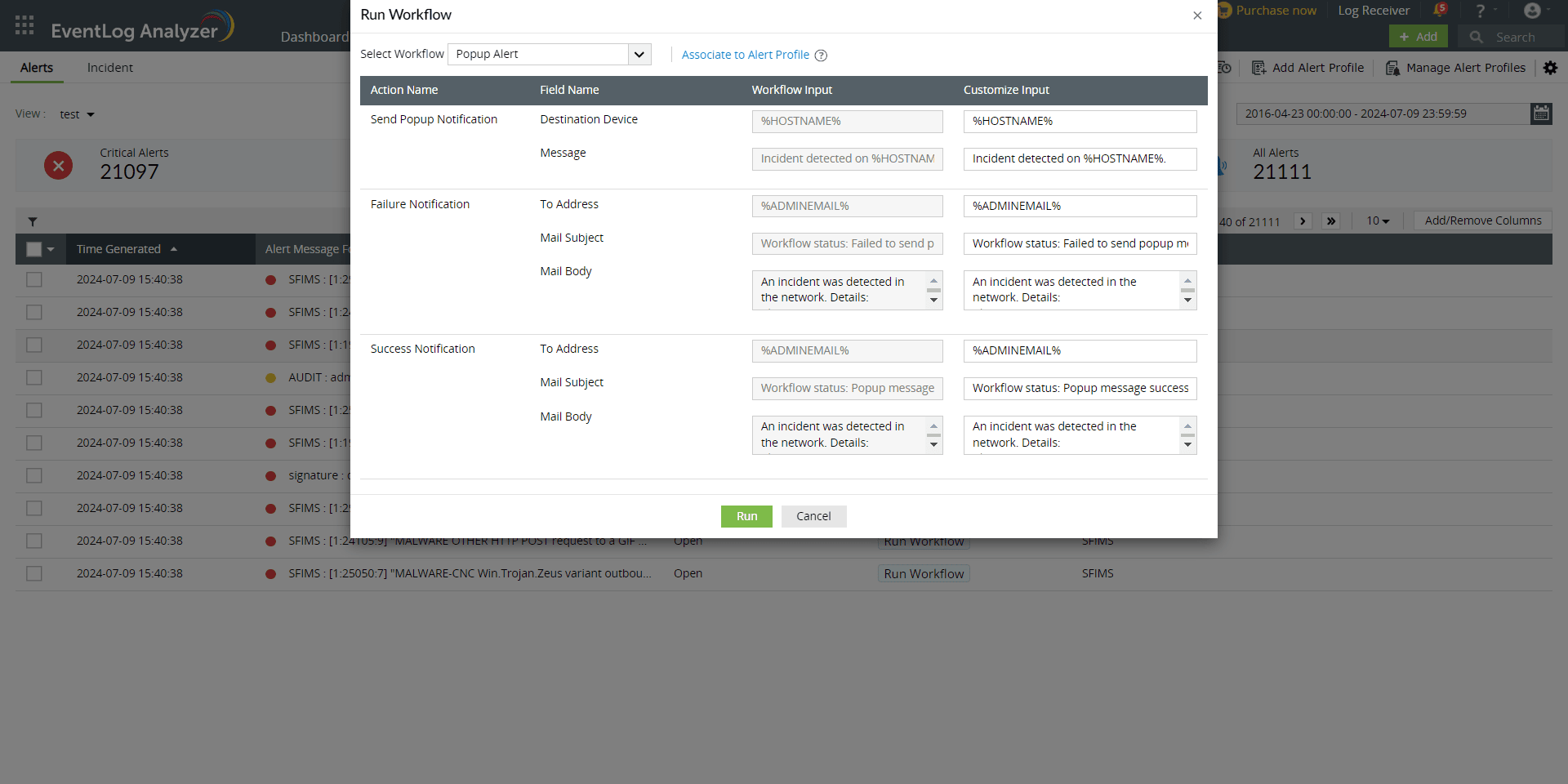The height and width of the screenshot is (784, 1568).
Task: Open the help menu with question mark icon
Action: (x=1480, y=11)
